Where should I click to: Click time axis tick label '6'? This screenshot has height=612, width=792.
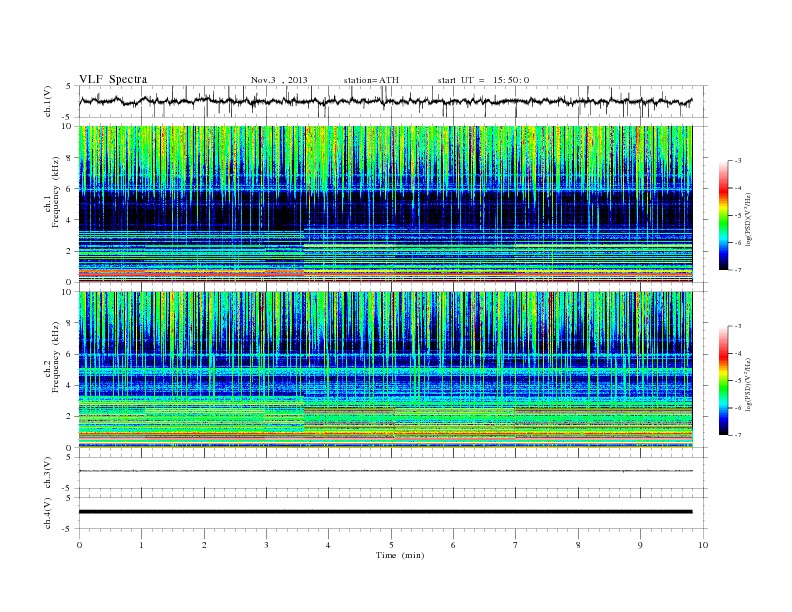pos(453,545)
